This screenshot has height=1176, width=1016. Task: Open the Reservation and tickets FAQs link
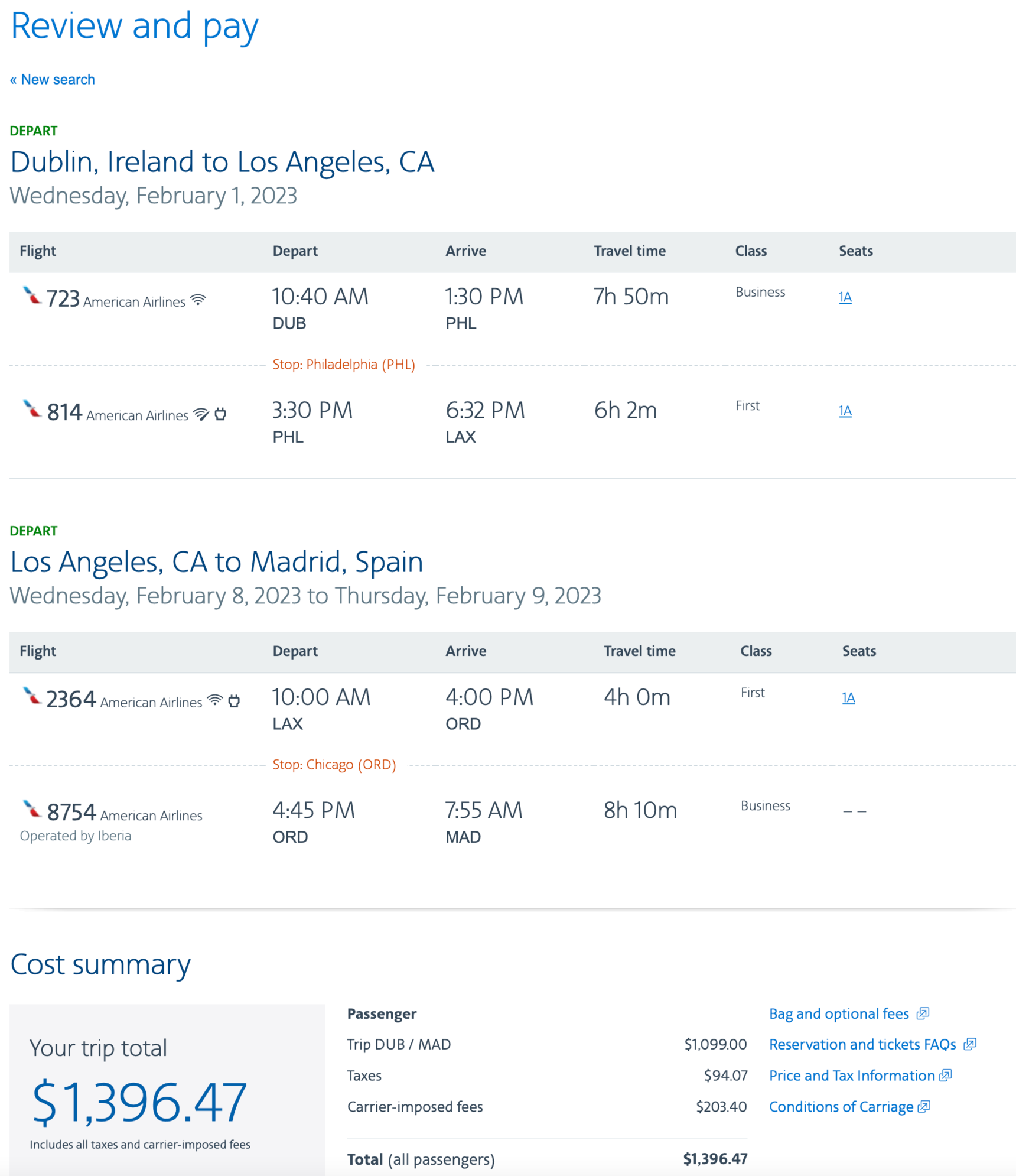pyautogui.click(x=862, y=1045)
